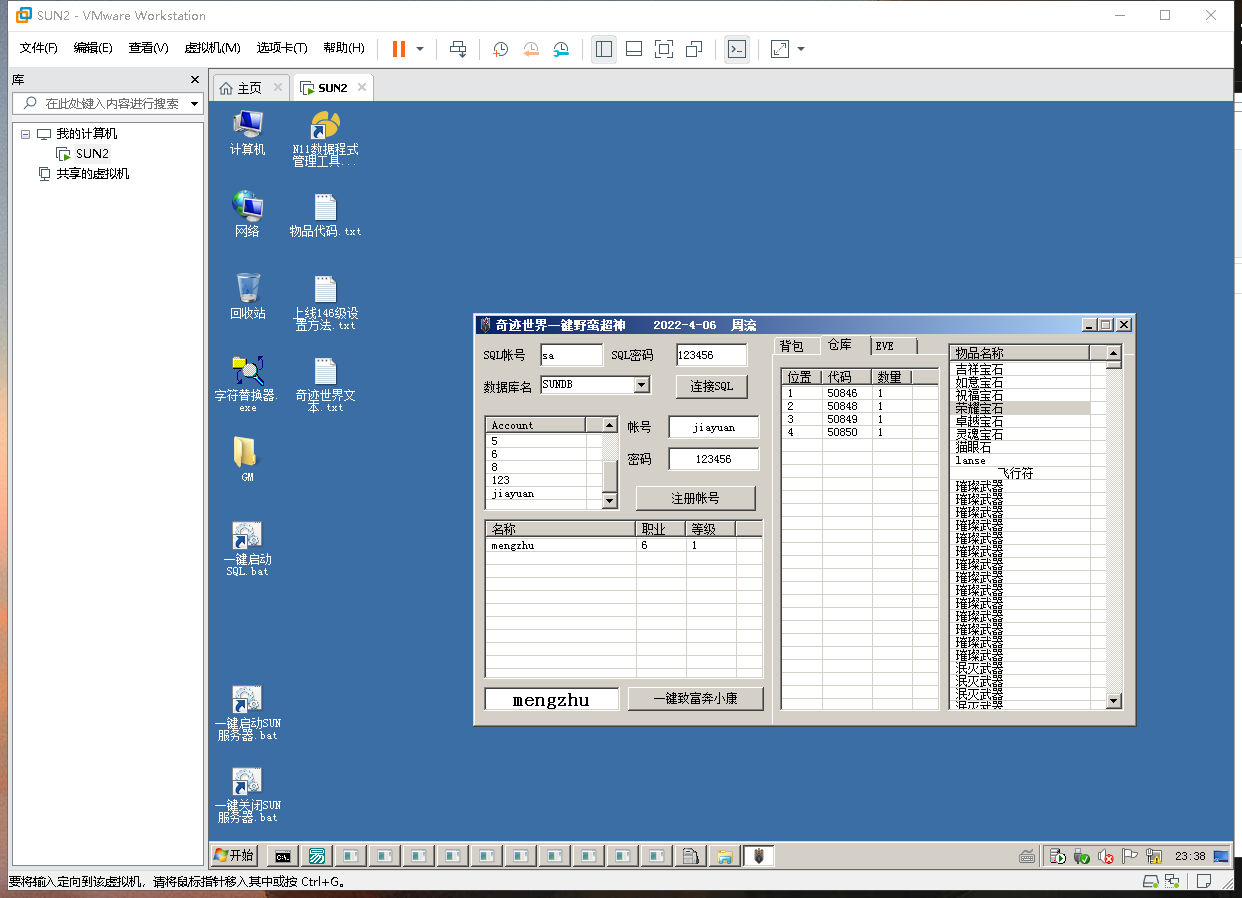Image resolution: width=1242 pixels, height=898 pixels.
Task: Click the SQL密码 input field
Action: coord(711,355)
